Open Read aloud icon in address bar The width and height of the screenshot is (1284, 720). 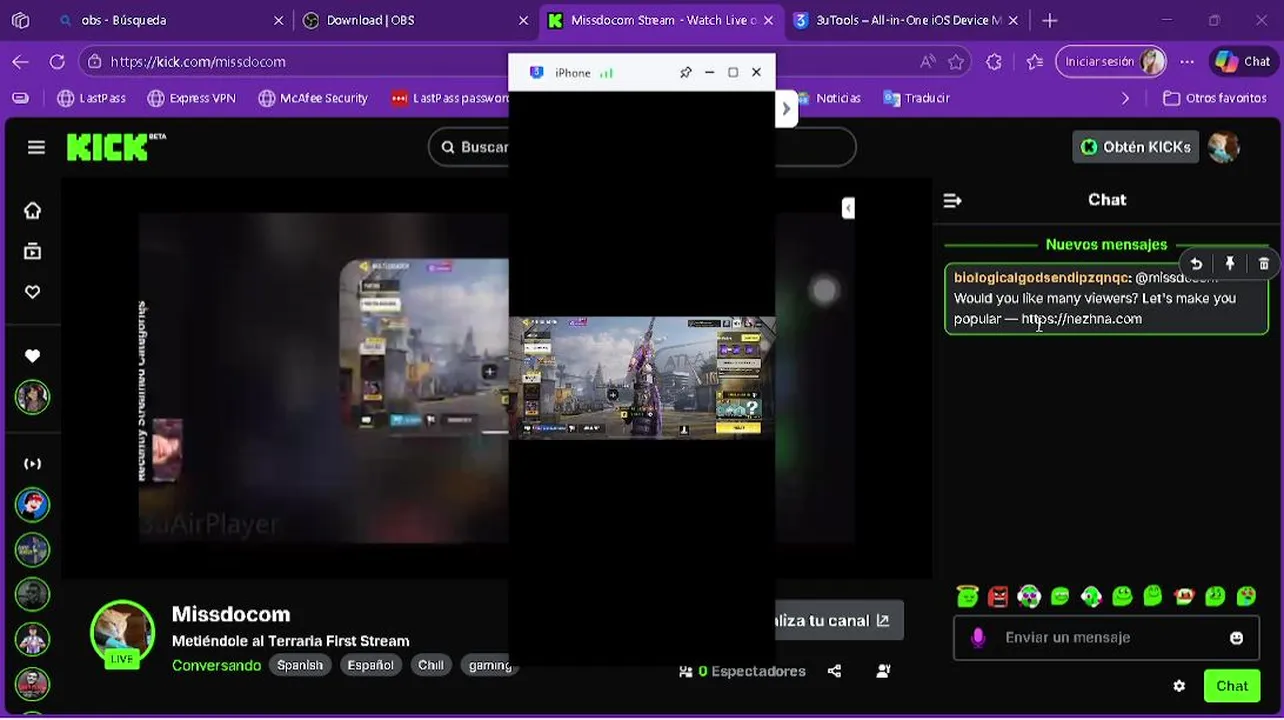[x=928, y=61]
